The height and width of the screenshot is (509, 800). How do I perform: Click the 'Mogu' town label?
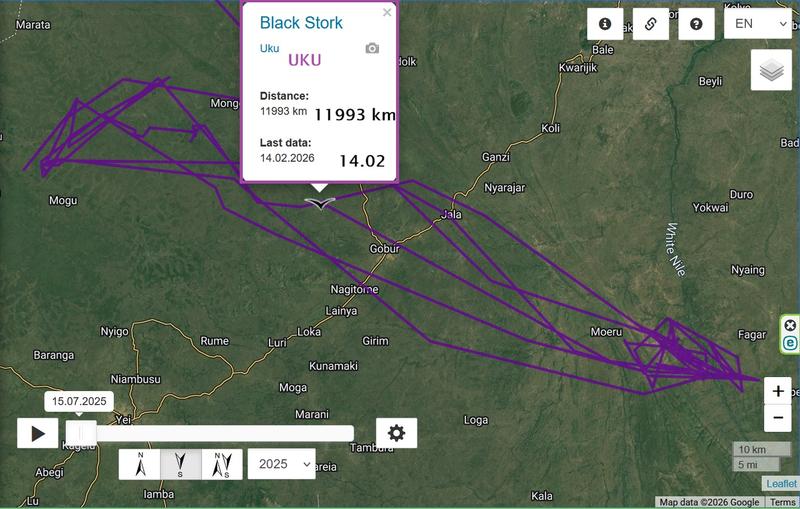point(63,200)
